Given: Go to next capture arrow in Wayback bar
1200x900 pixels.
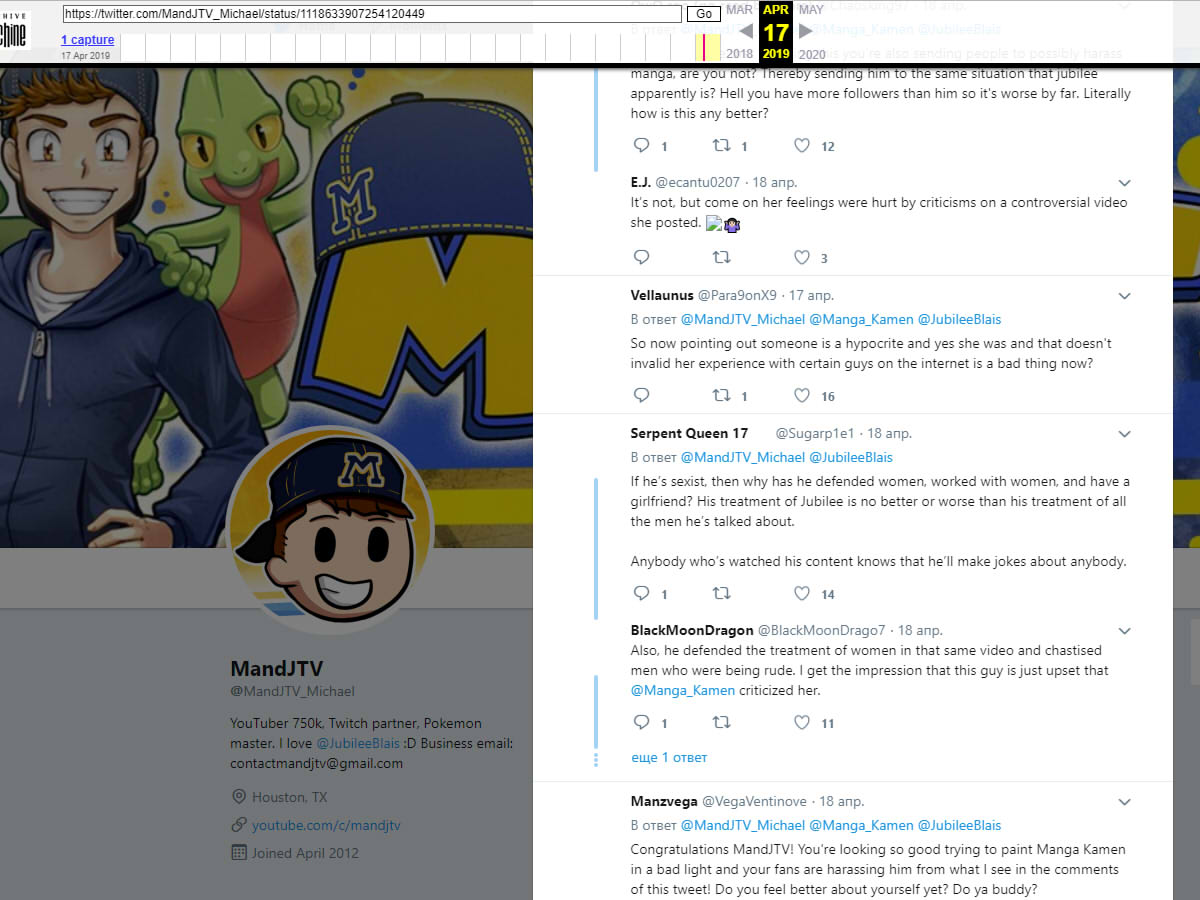Looking at the screenshot, I should click(x=806, y=31).
